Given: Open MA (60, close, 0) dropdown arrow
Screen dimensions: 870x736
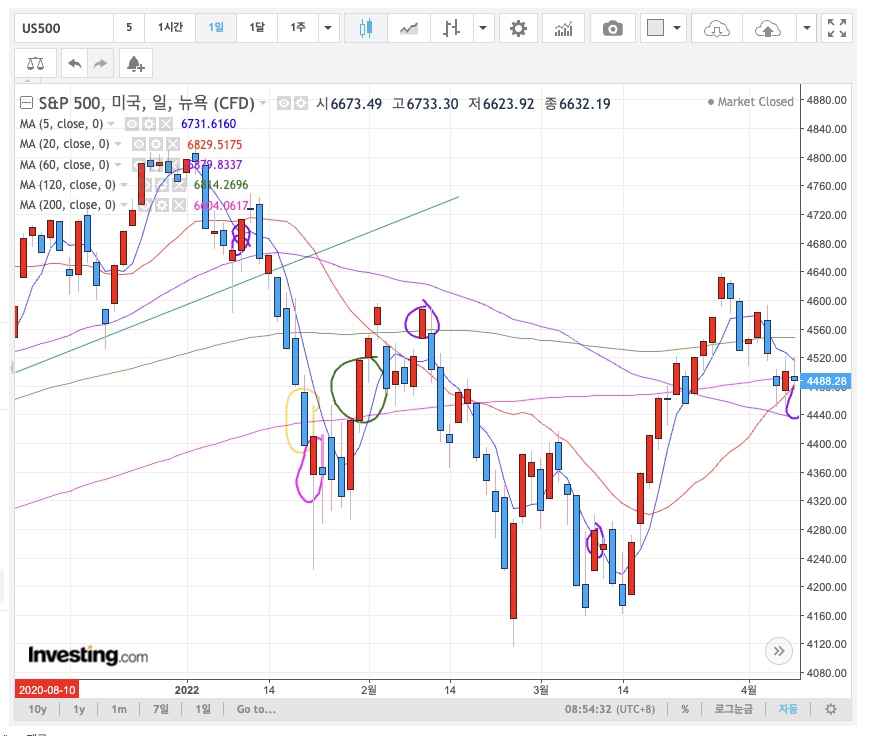Looking at the screenshot, I should tap(118, 165).
